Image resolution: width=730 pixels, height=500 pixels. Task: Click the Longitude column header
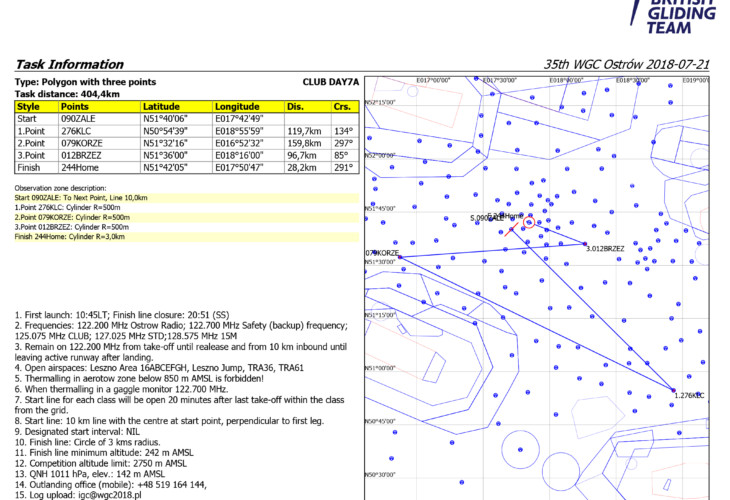(237, 105)
